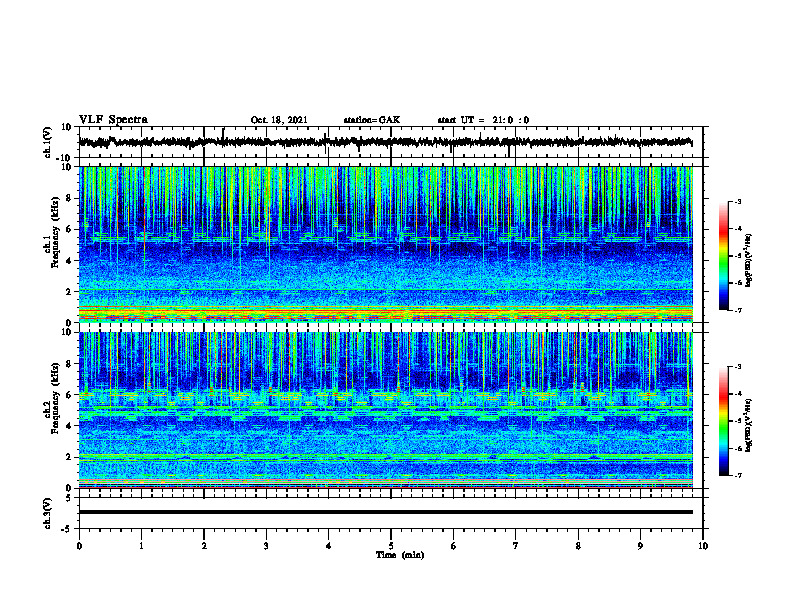Click the ch.1 spectrogram color scale bar
Viewport: 792px width, 612px height.
pyautogui.click(x=723, y=256)
